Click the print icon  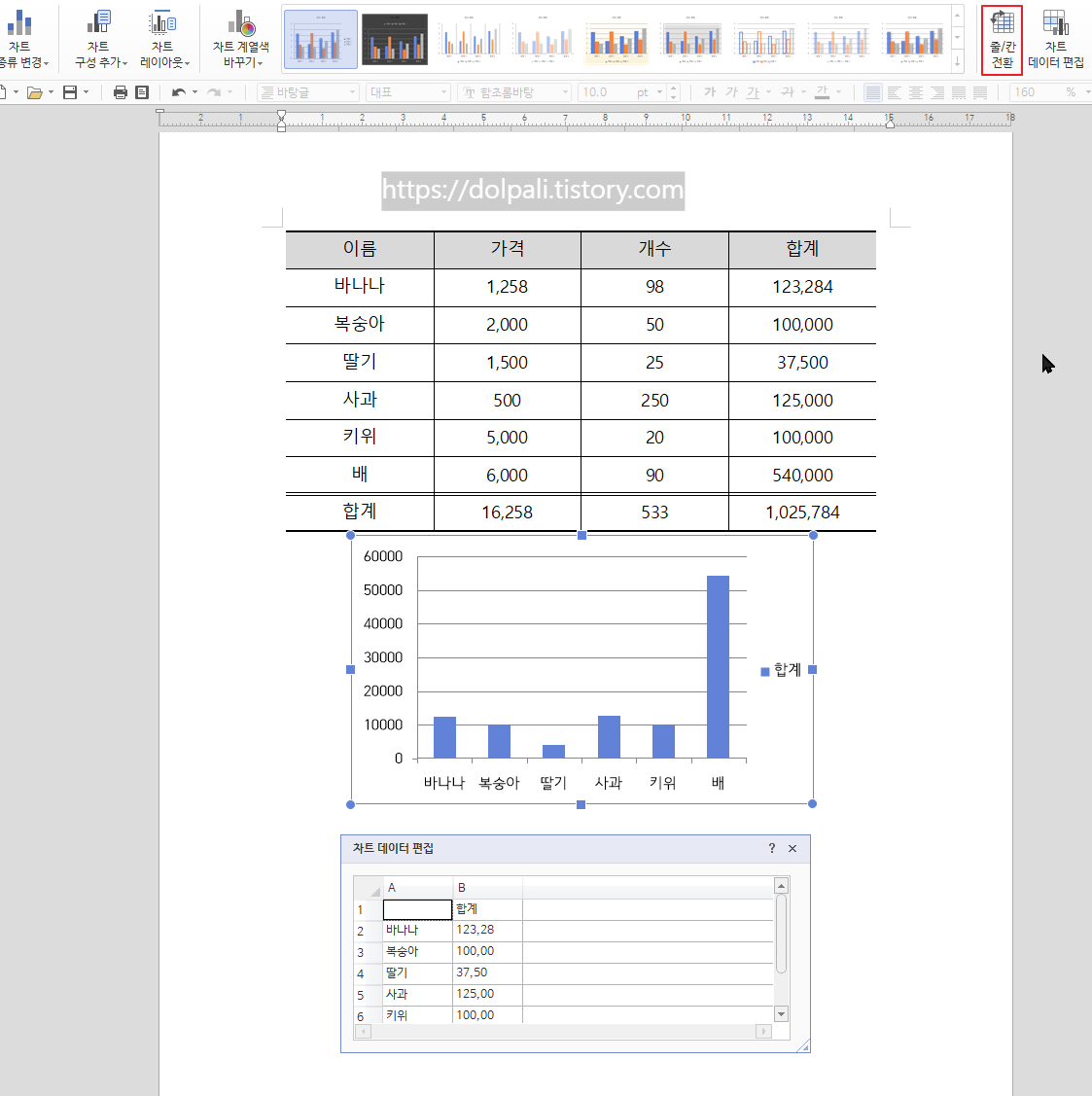[x=121, y=92]
